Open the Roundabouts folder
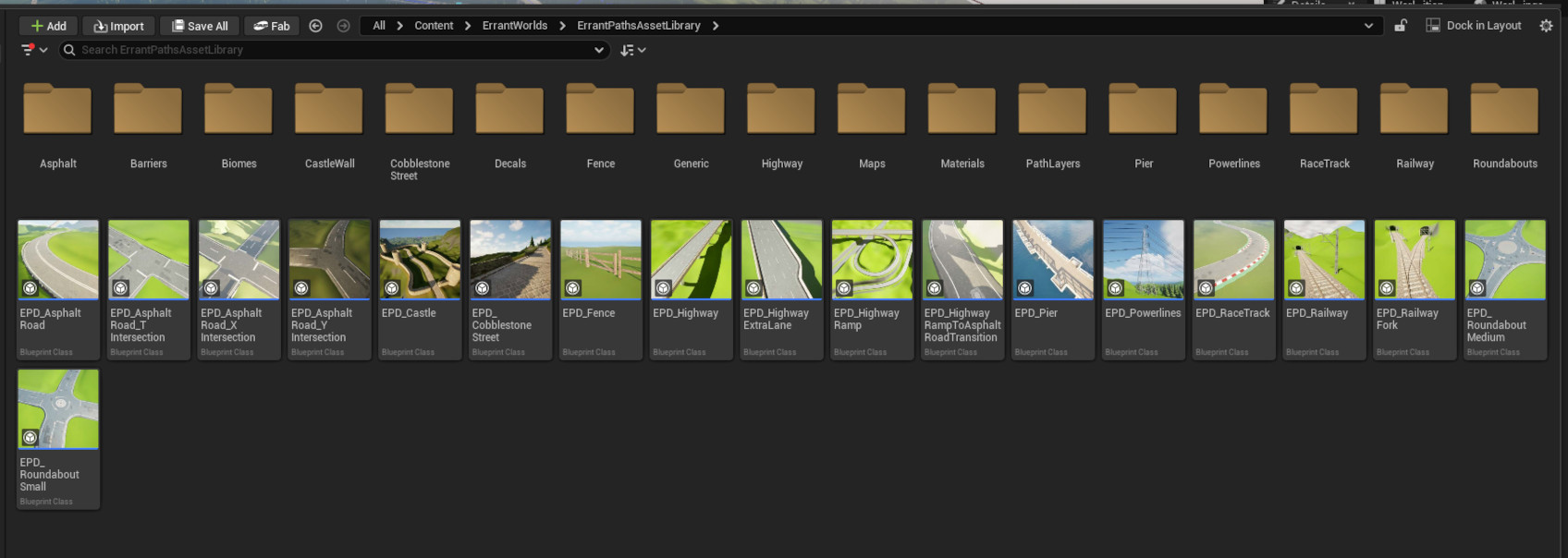1568x558 pixels. point(1505,109)
